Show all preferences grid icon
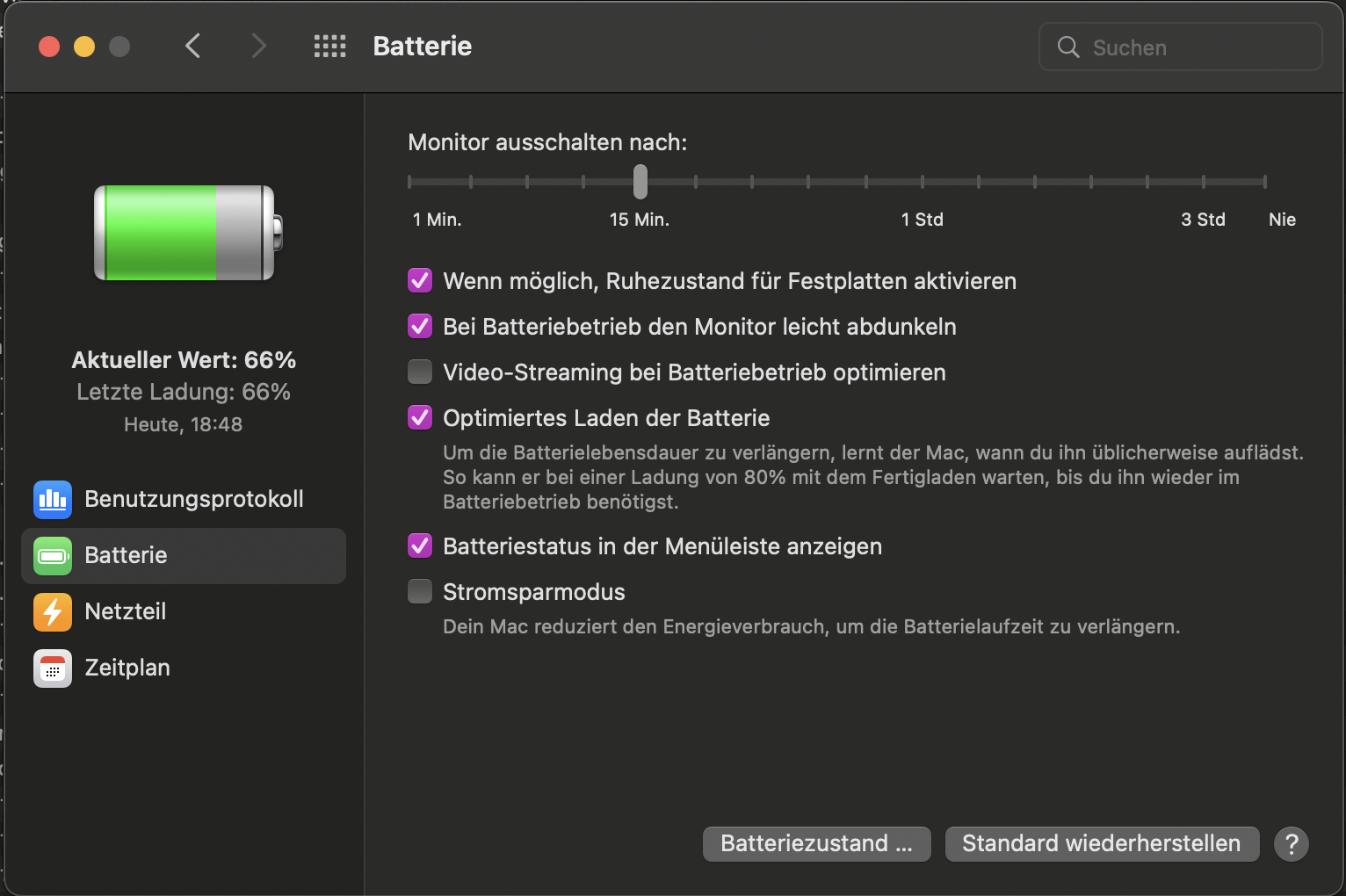This screenshot has width=1346, height=896. [330, 47]
